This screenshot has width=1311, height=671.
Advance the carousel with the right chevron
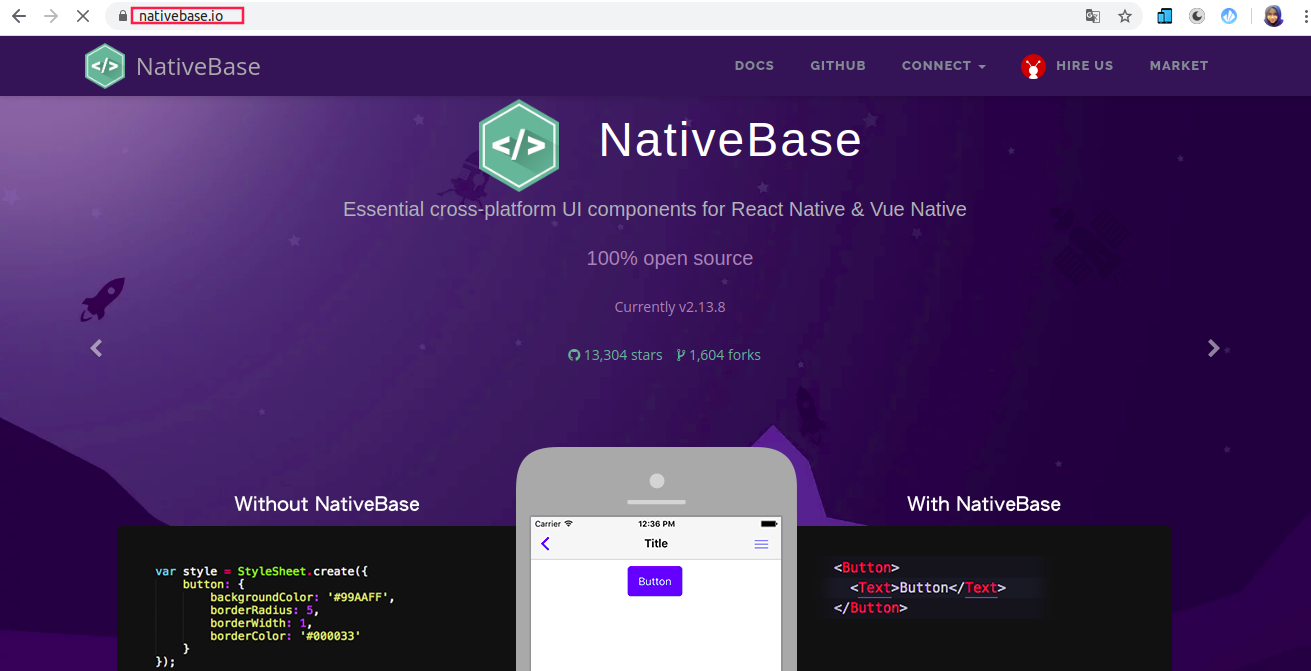(1214, 348)
